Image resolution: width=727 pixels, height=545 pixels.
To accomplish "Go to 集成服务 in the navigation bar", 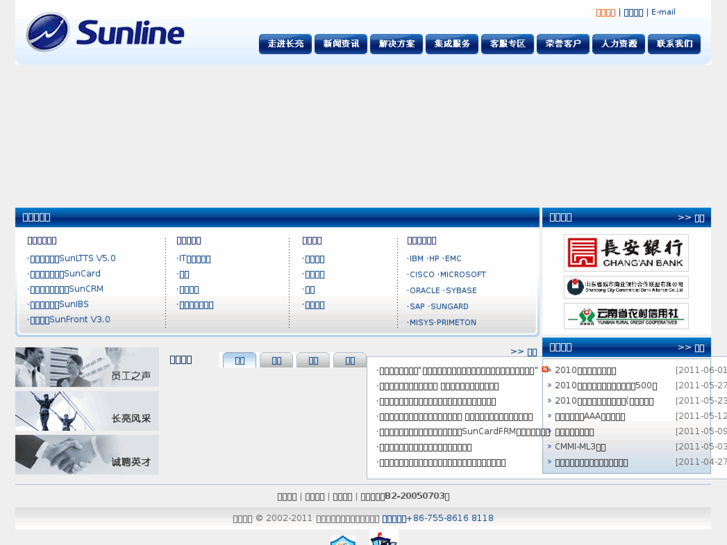I will 452,44.
